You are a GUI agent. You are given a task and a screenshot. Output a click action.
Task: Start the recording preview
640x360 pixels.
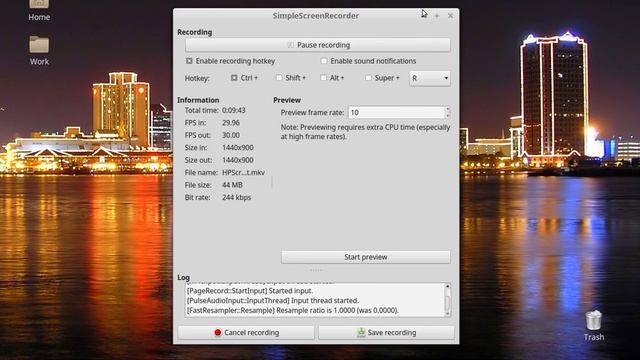point(366,257)
